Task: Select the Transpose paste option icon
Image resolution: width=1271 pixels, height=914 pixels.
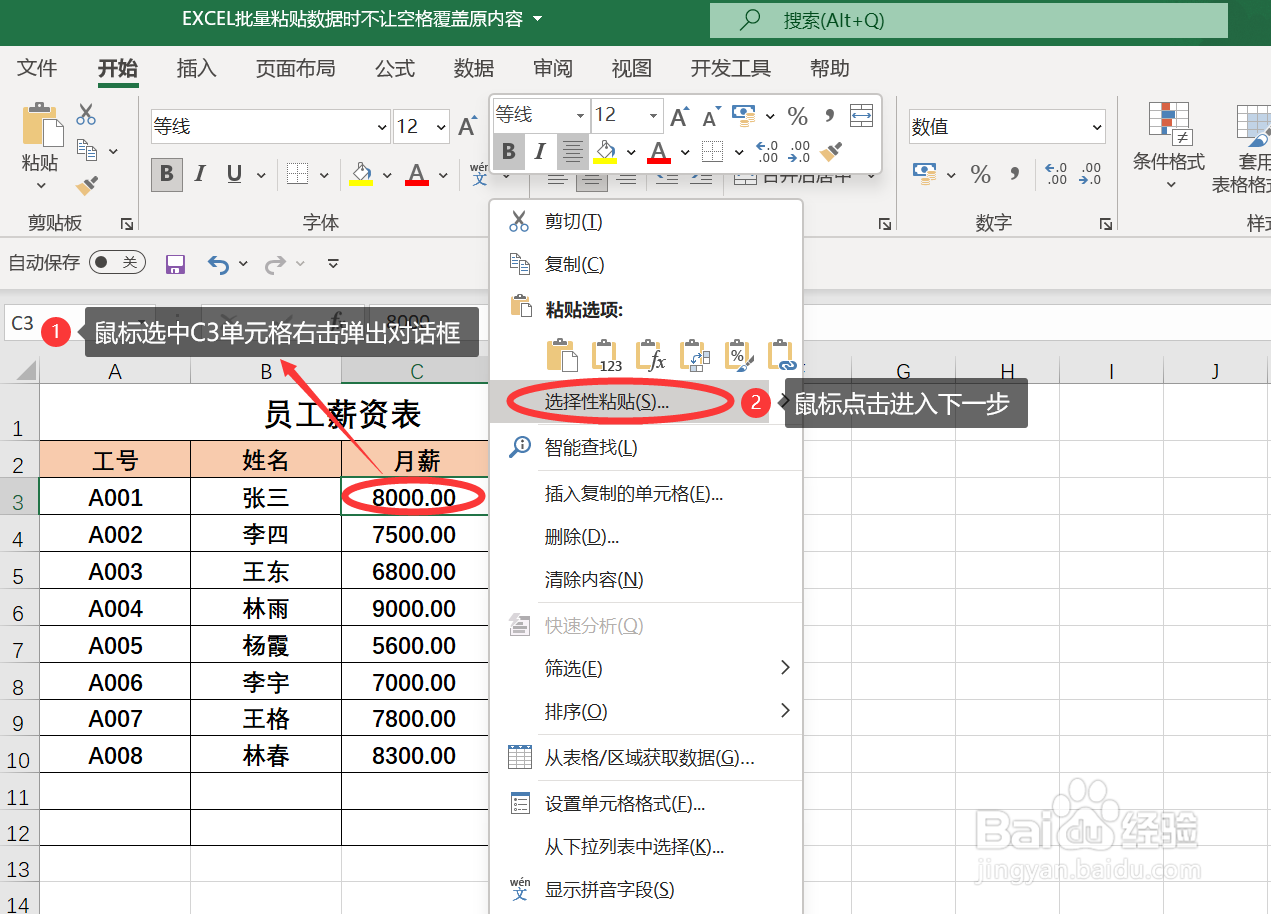Action: [696, 355]
